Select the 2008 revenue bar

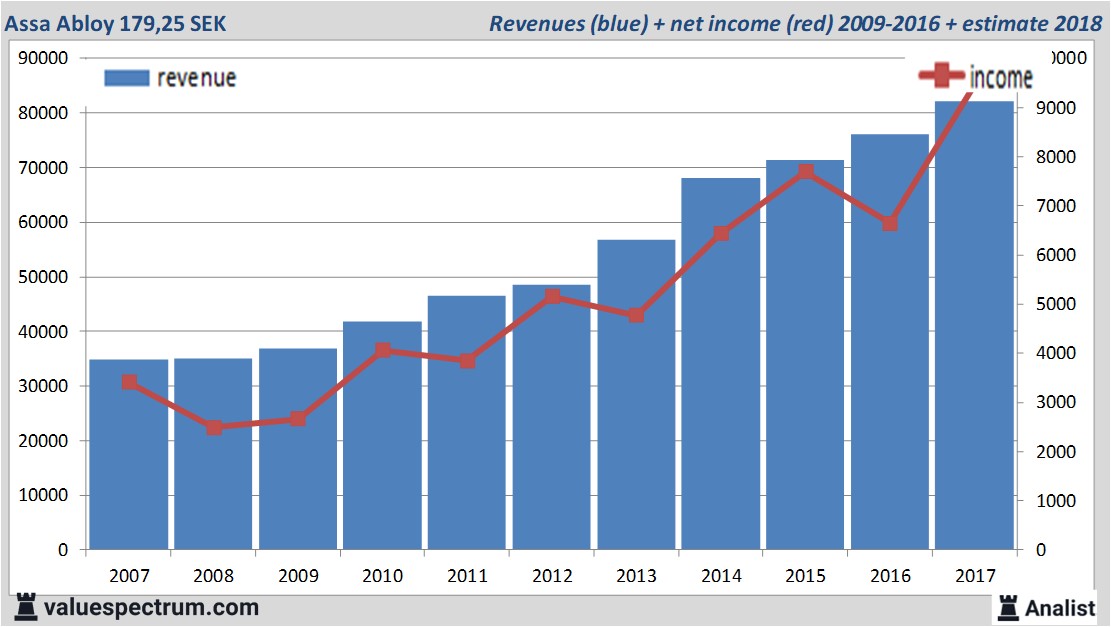point(213,453)
